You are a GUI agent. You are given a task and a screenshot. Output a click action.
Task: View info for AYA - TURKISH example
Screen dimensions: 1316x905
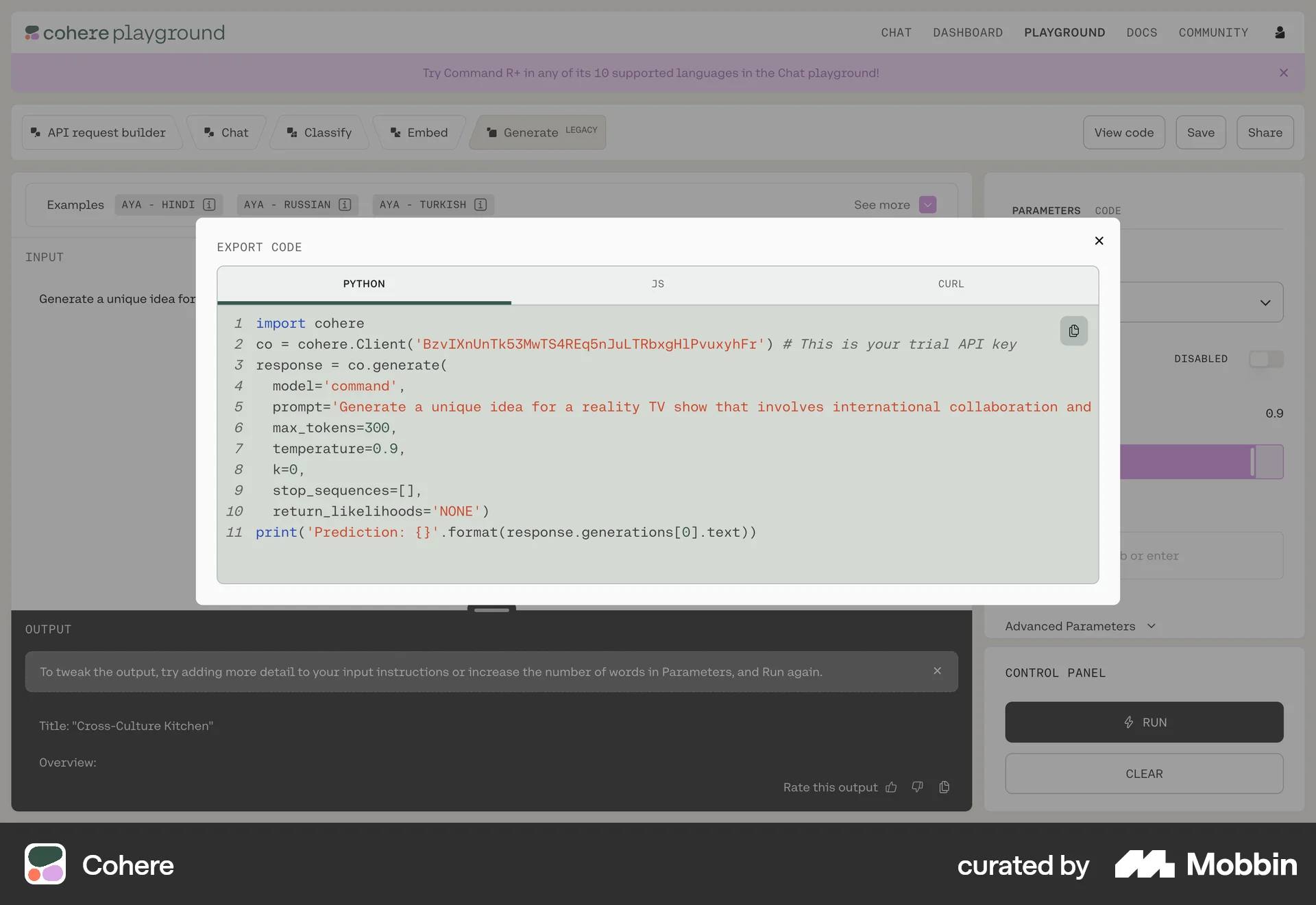(x=480, y=204)
